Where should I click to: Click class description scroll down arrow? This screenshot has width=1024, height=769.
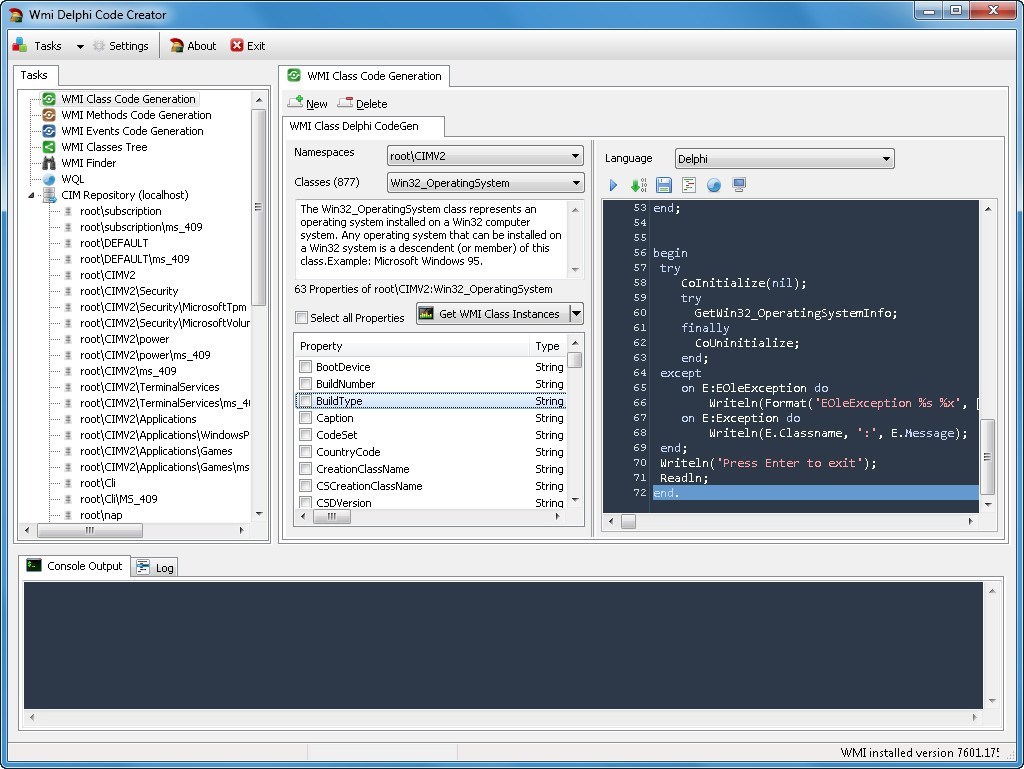(575, 270)
